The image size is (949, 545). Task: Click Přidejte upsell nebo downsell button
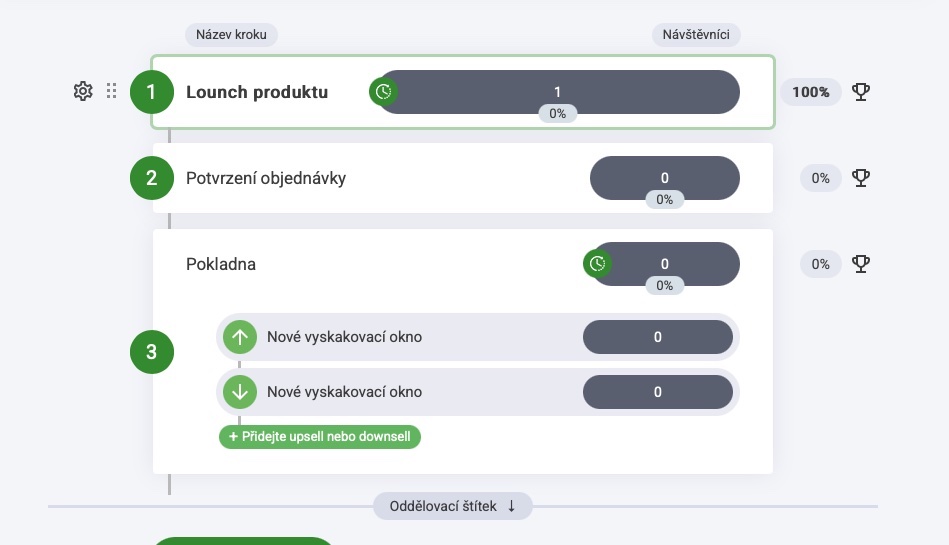pyautogui.click(x=320, y=437)
